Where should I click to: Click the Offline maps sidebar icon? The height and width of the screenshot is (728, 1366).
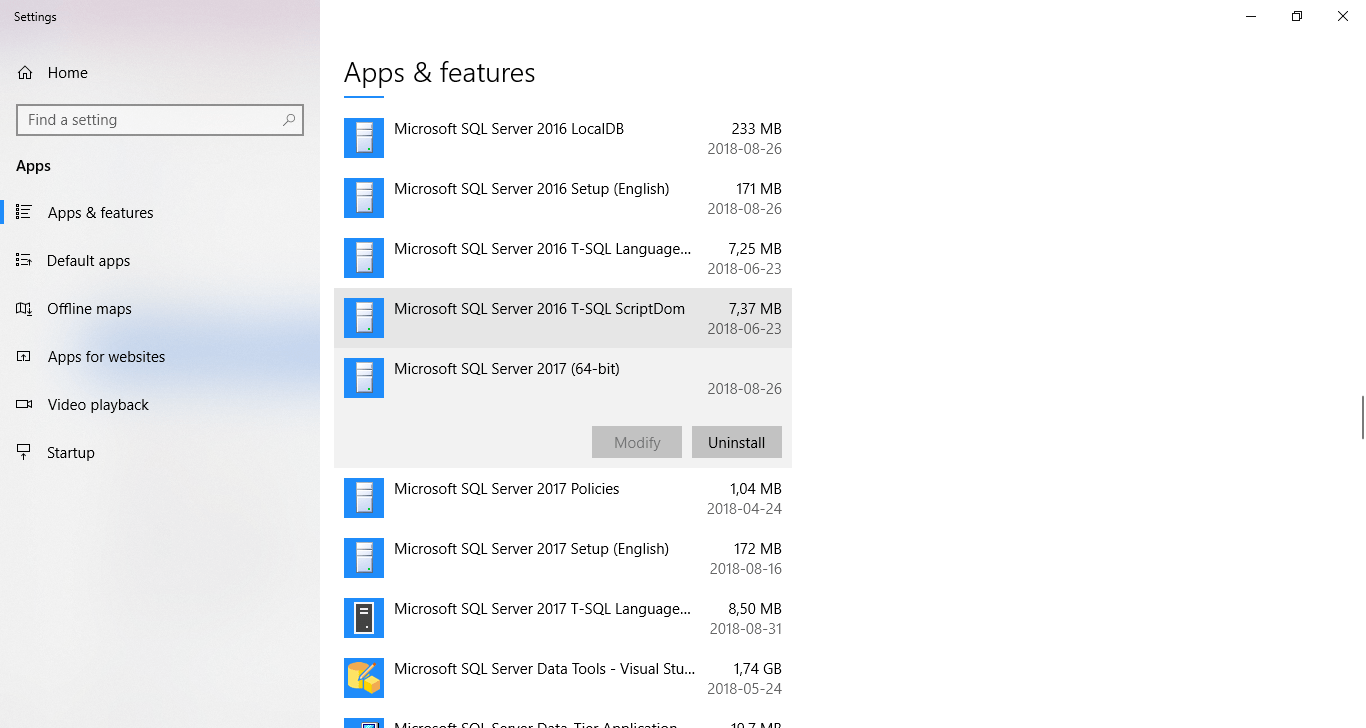23,308
